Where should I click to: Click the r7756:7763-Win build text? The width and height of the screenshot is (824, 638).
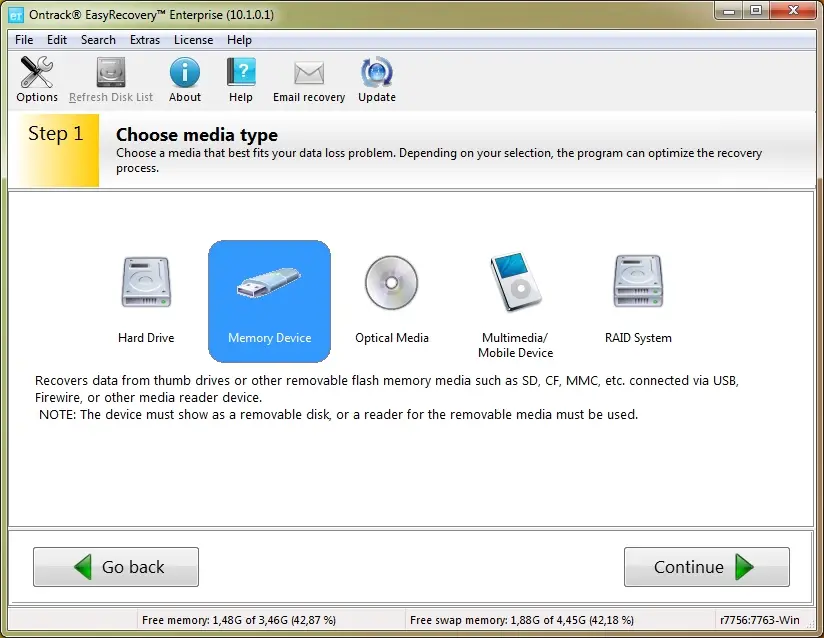pyautogui.click(x=760, y=620)
